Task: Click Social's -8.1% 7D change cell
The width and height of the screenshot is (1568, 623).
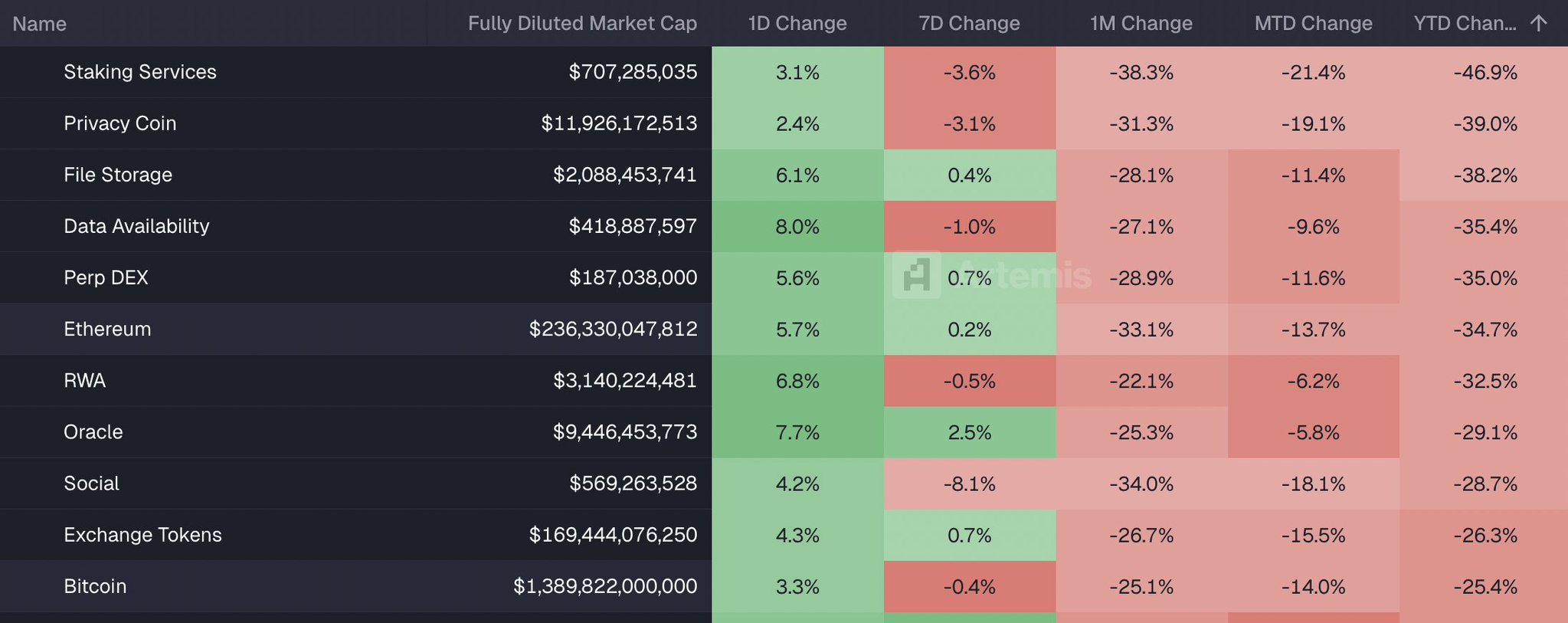Action: coord(969,484)
